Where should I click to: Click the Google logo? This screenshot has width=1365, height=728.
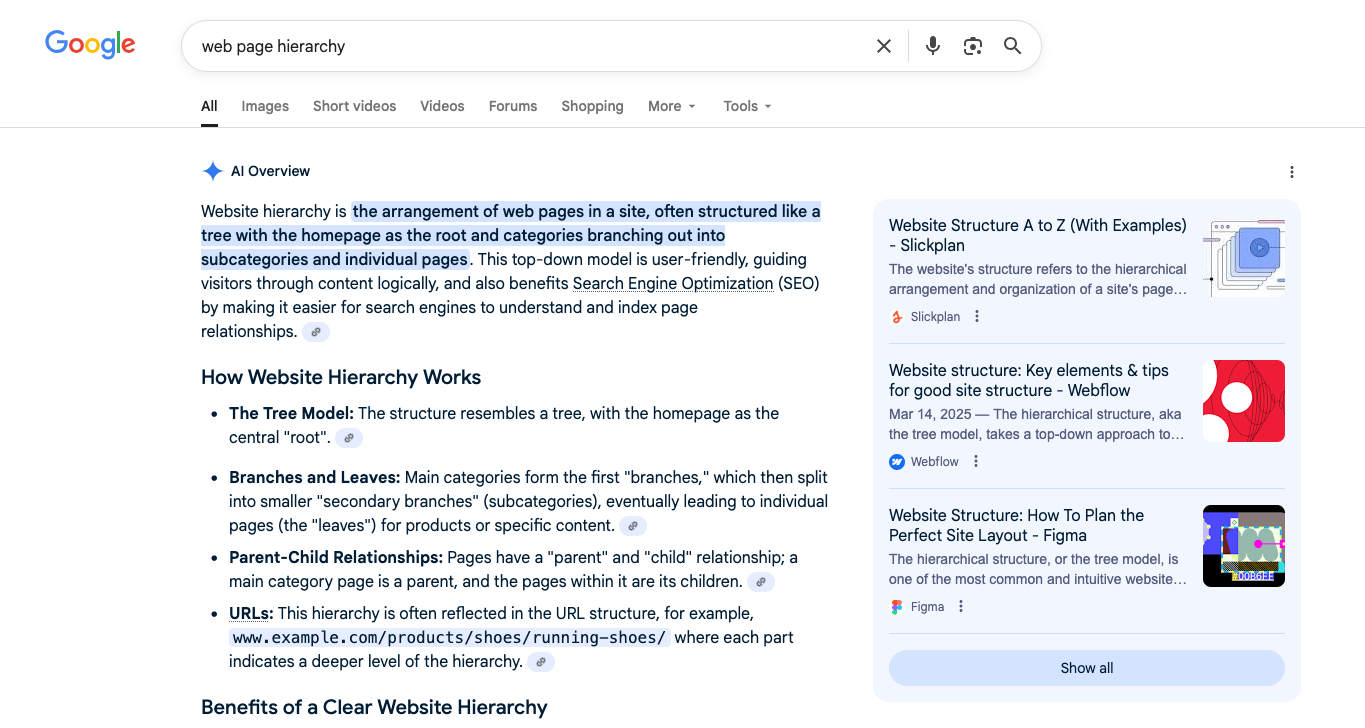point(90,44)
